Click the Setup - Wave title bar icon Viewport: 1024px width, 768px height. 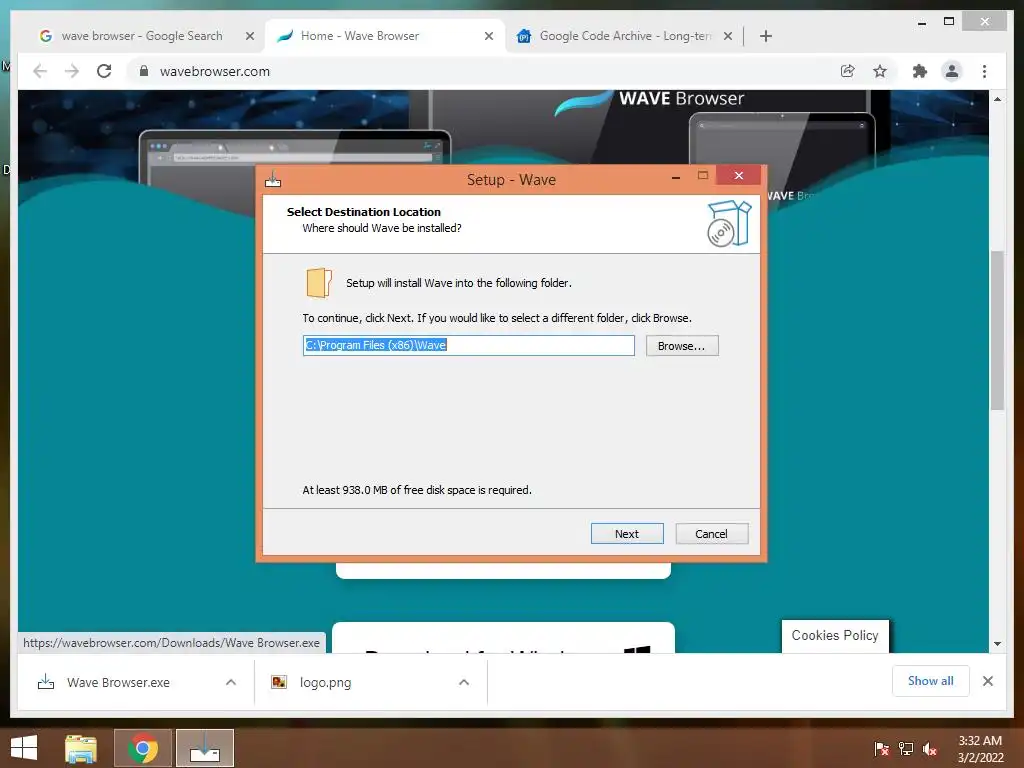[x=273, y=179]
